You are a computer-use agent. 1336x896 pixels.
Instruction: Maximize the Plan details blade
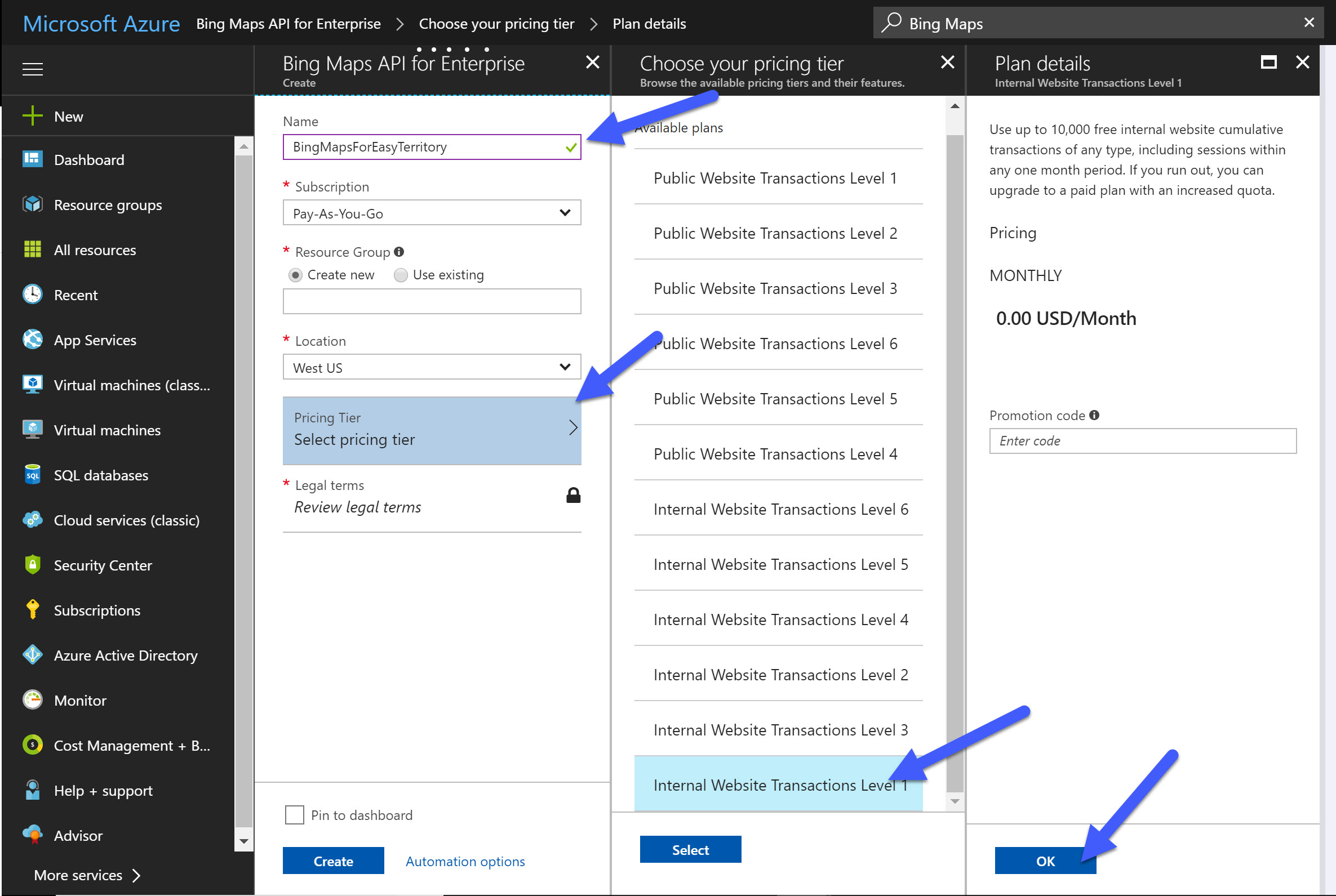[1268, 63]
